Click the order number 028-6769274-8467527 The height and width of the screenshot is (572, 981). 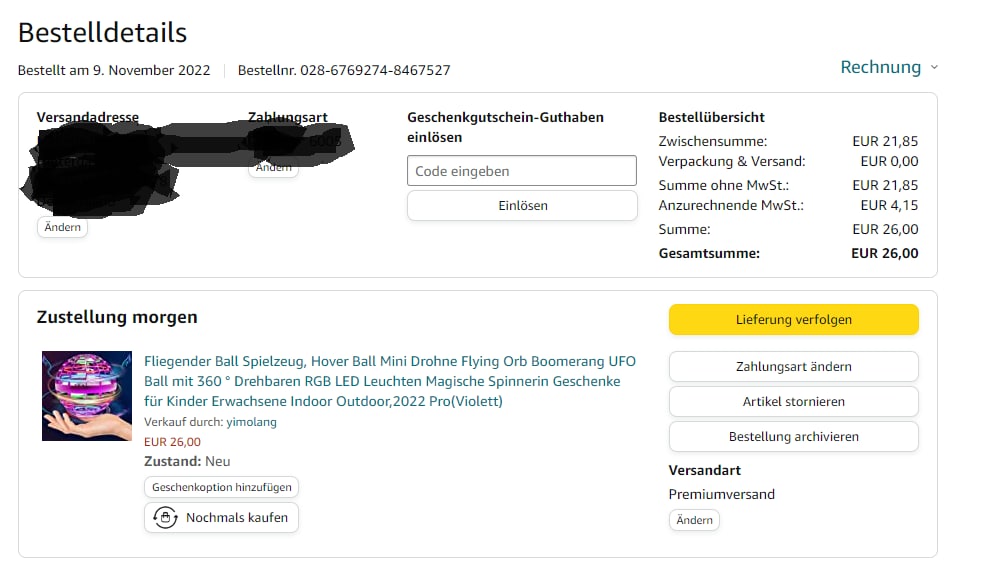click(375, 70)
